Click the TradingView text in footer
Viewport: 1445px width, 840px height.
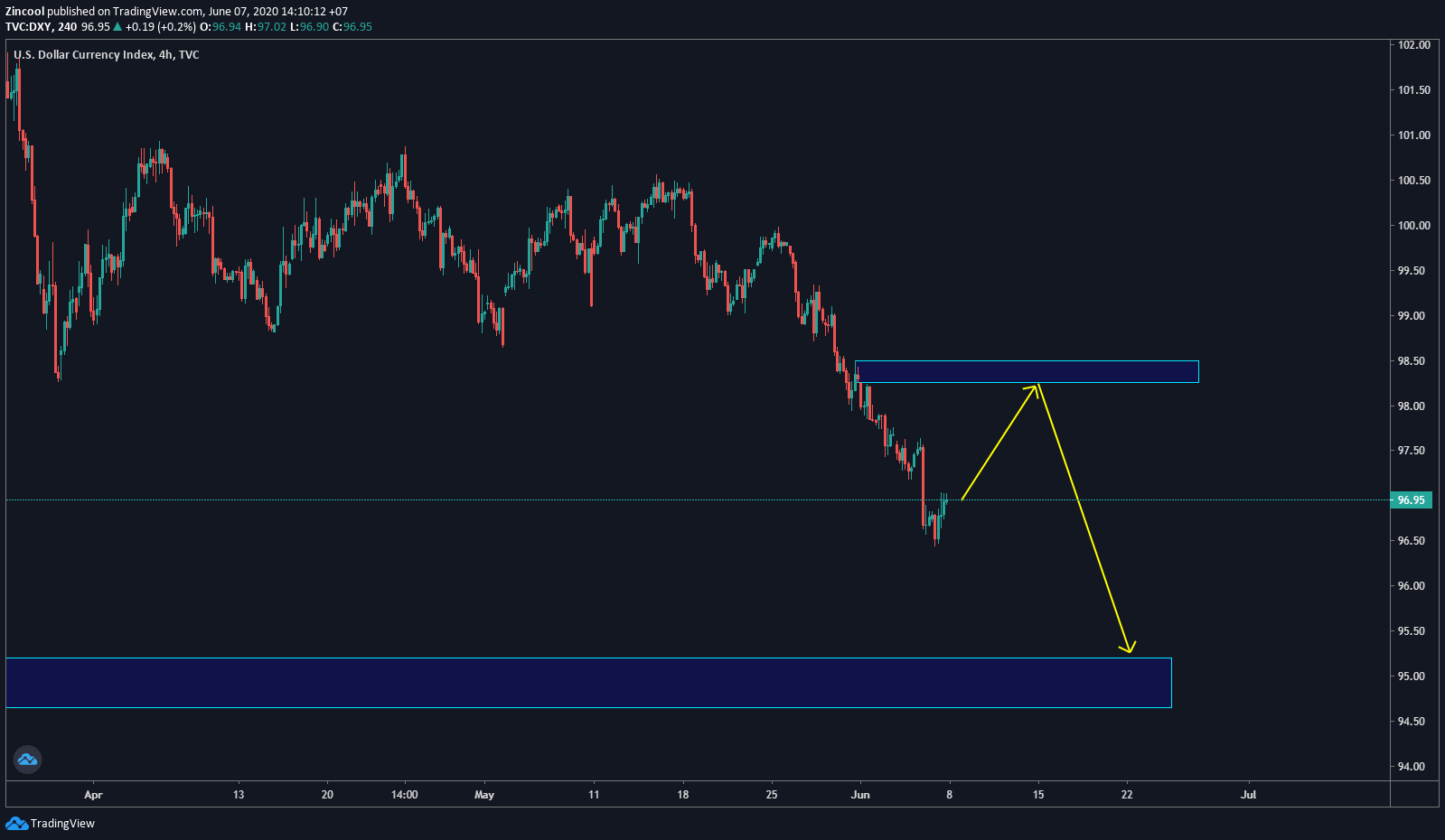[x=62, y=824]
